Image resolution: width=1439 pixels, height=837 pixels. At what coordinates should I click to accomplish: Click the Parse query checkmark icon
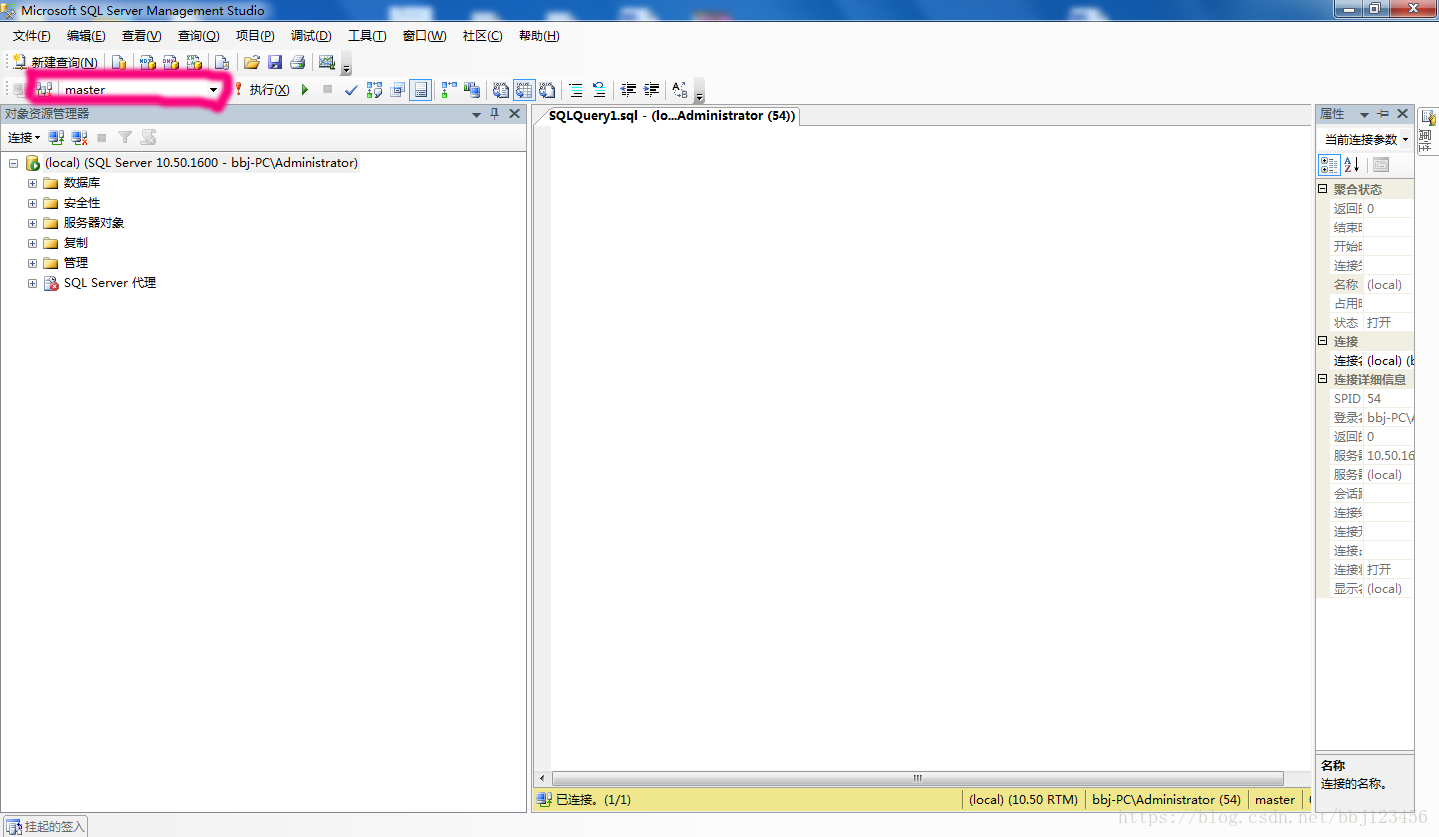click(351, 90)
